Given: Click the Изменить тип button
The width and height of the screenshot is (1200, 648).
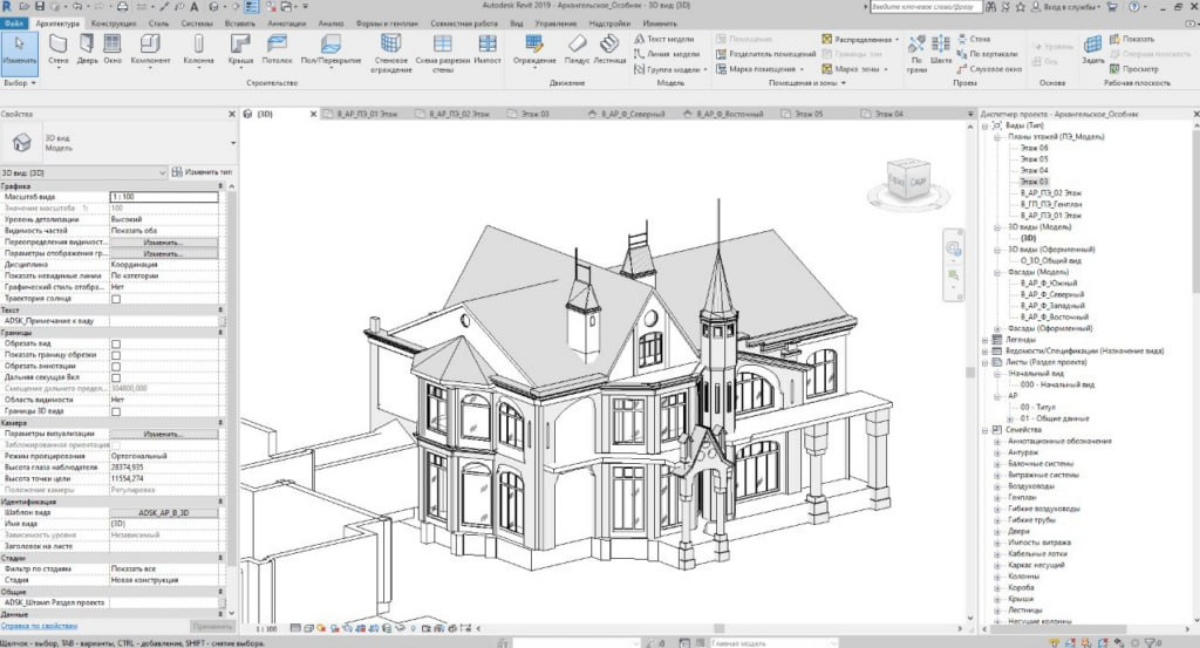Looking at the screenshot, I should click(201, 172).
